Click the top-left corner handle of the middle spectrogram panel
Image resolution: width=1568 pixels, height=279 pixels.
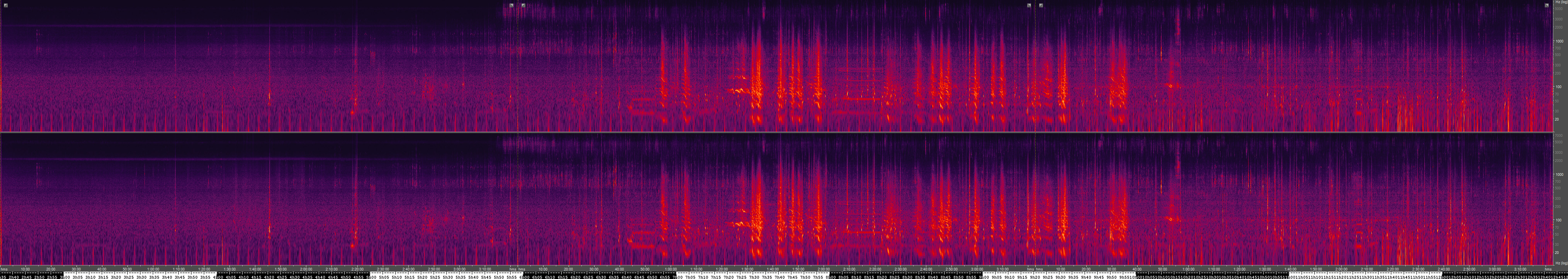(523, 5)
